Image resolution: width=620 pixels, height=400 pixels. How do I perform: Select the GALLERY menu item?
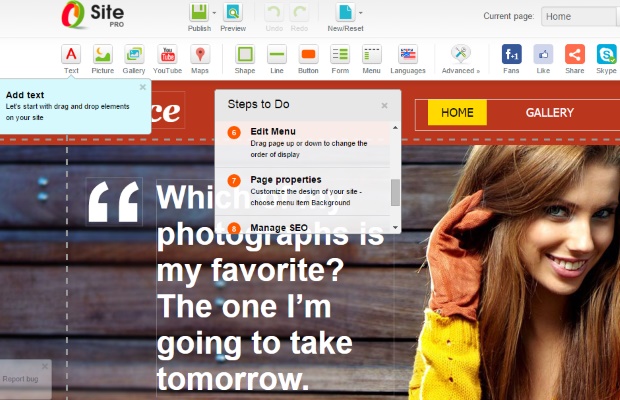tap(550, 113)
